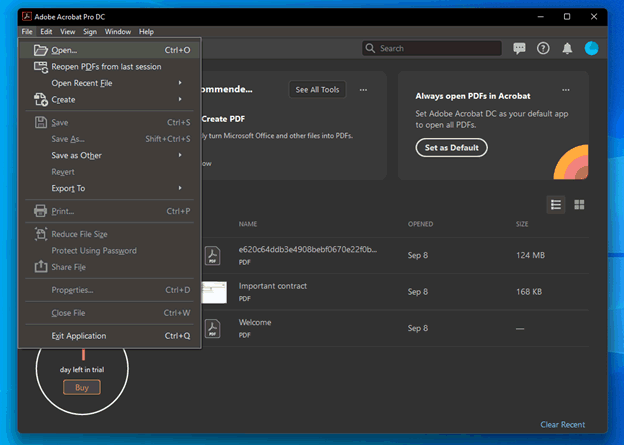624x445 pixels.
Task: Click Reopen PDFs from last session
Action: tap(105, 66)
